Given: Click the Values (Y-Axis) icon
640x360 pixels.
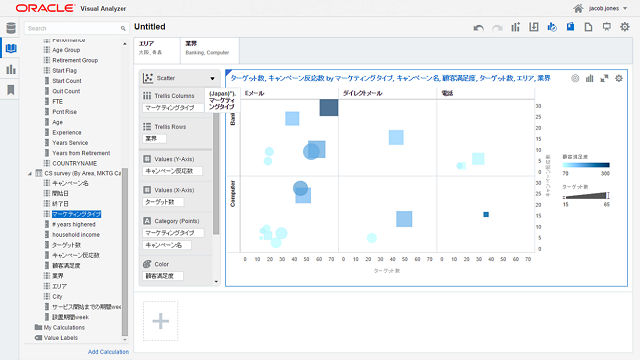Looking at the screenshot, I should [x=147, y=159].
